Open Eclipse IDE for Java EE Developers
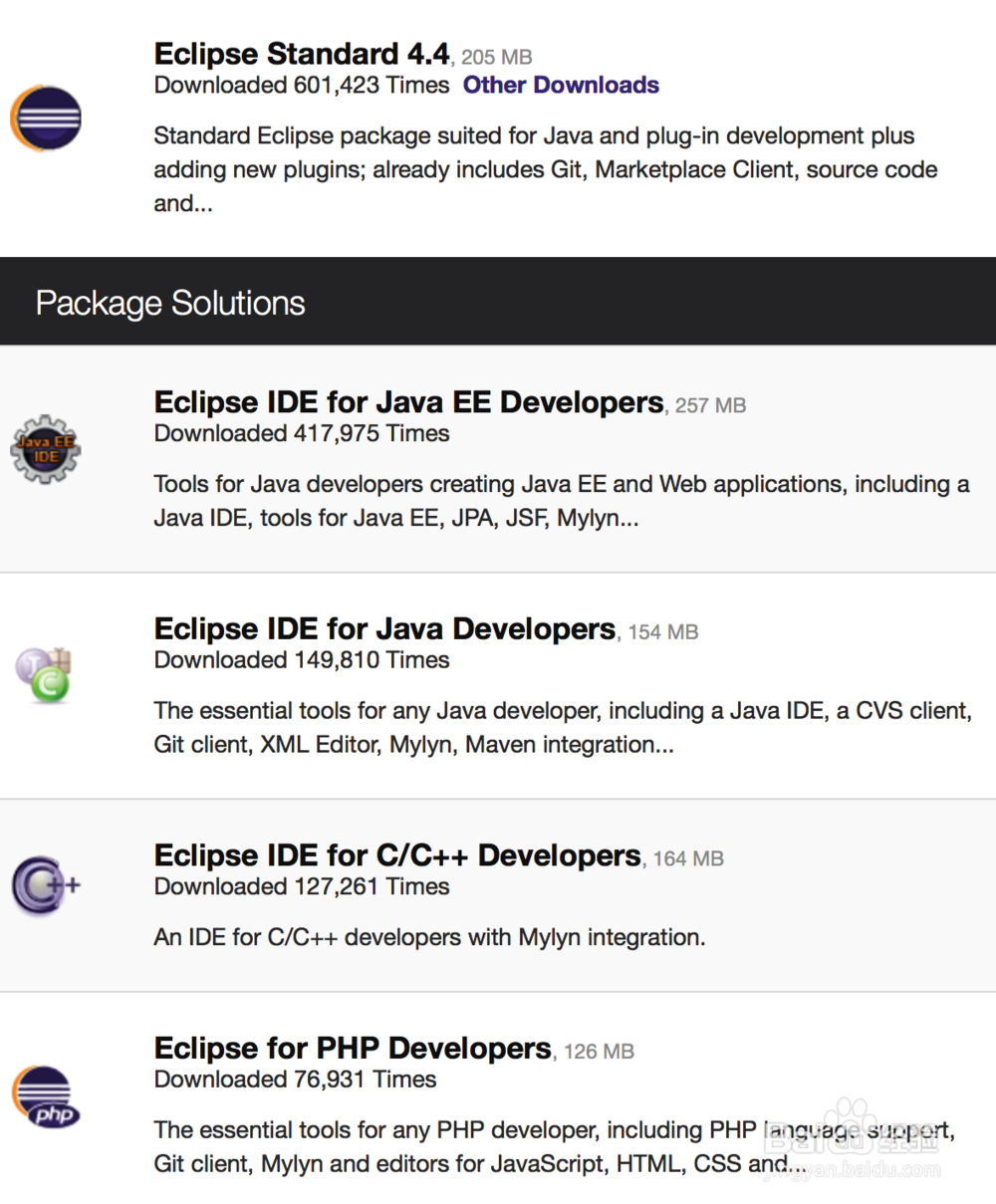Image resolution: width=996 pixels, height=1204 pixels. coord(407,402)
